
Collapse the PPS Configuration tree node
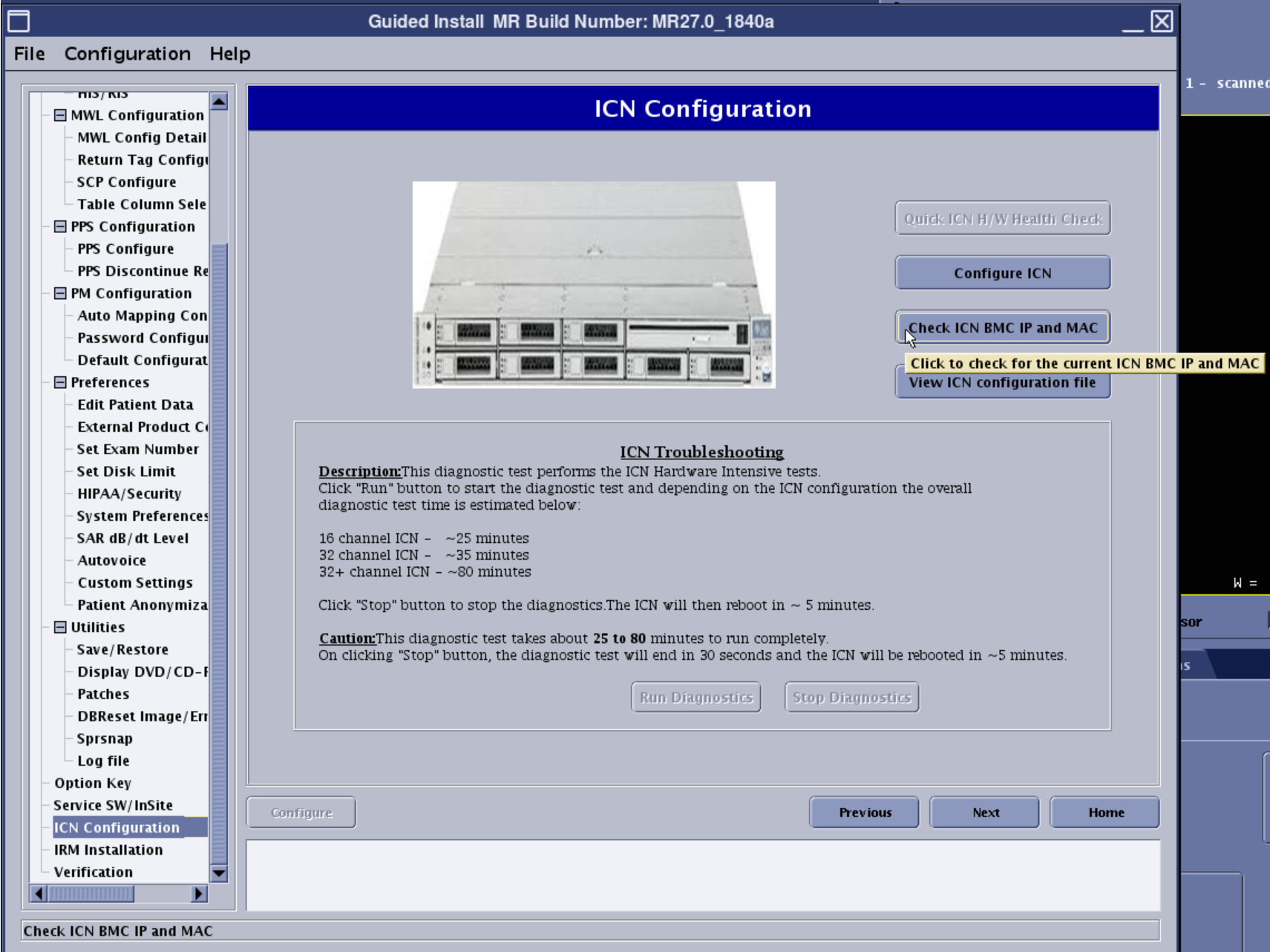coord(60,226)
